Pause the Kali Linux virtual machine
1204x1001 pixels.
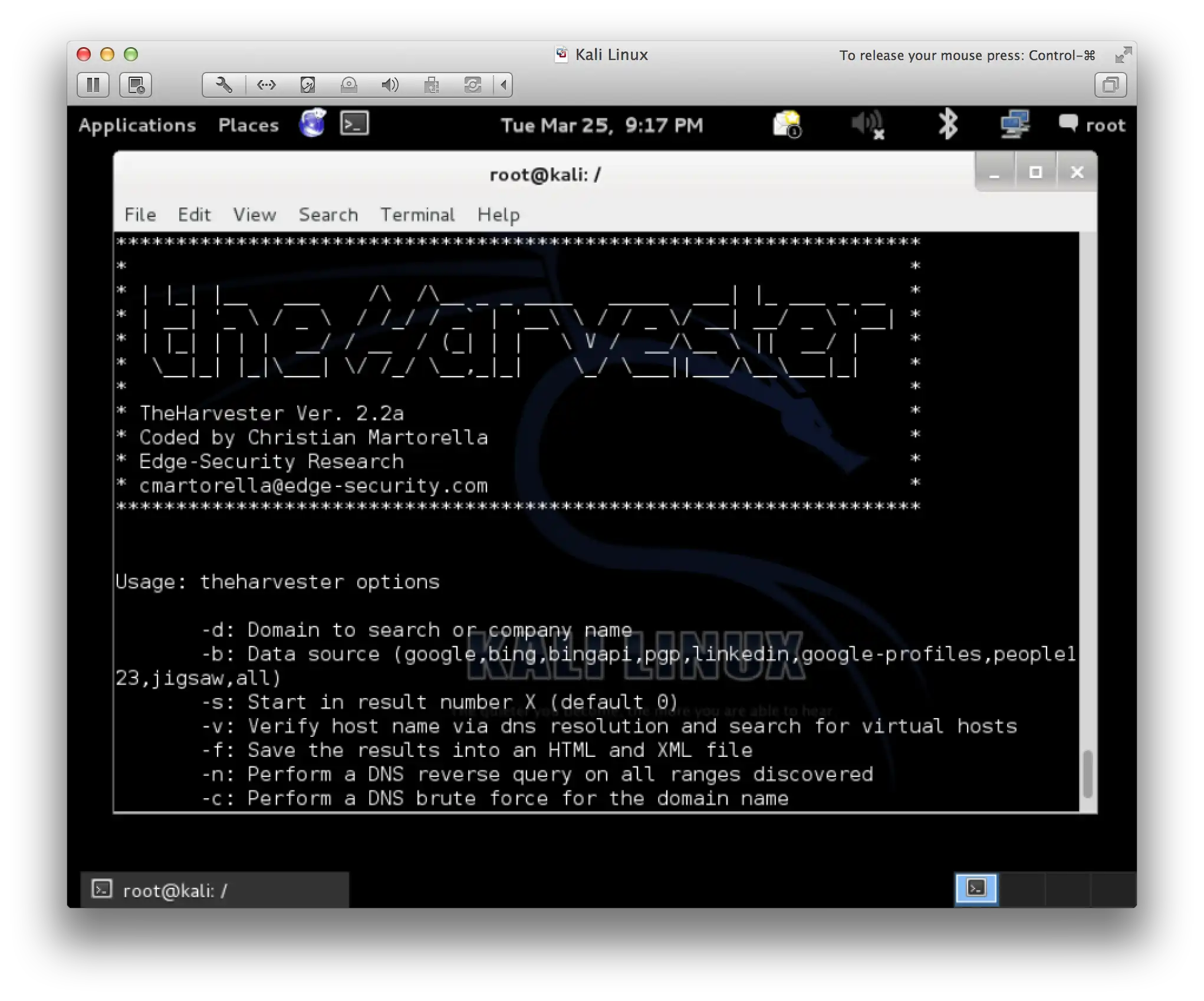pos(93,85)
